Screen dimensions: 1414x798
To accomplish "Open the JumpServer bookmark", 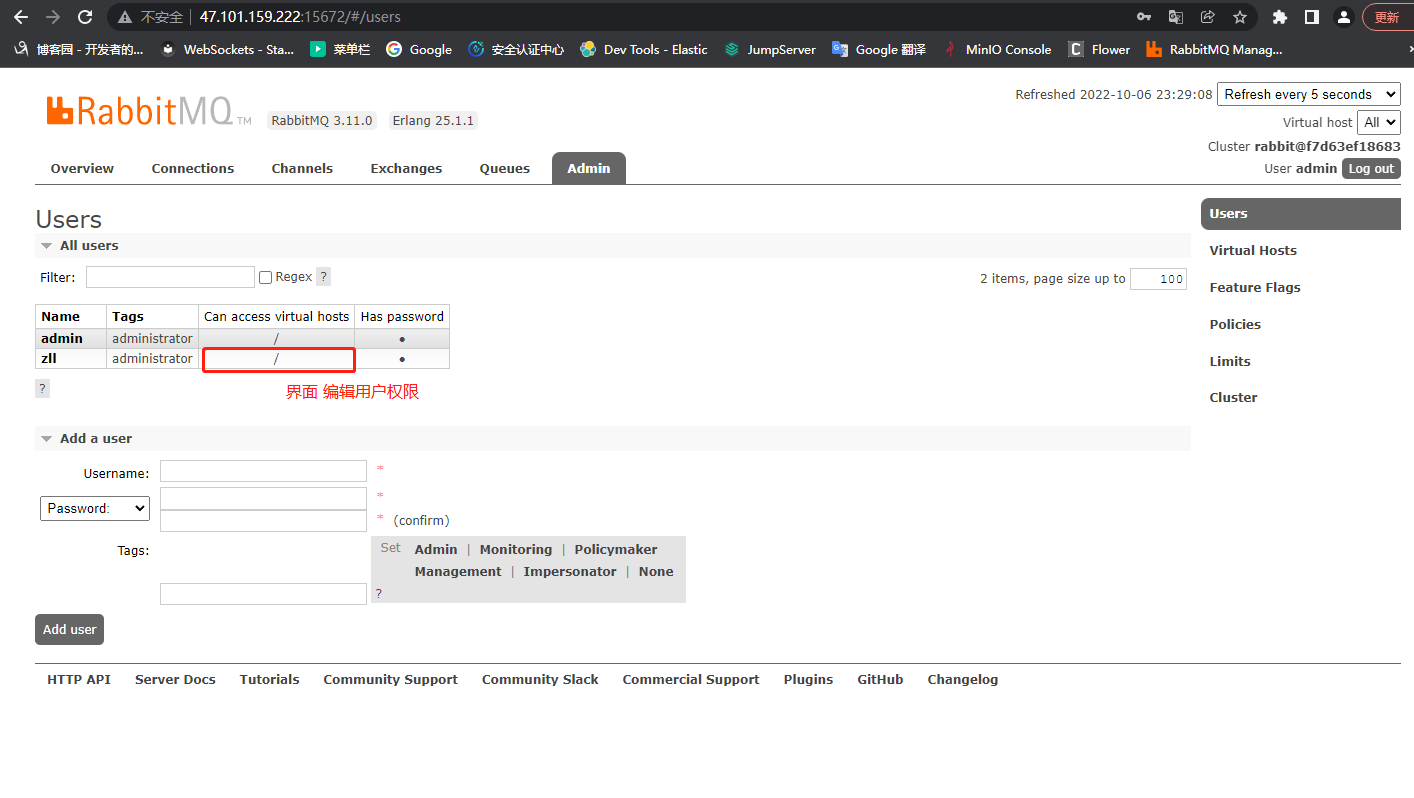I will pos(770,49).
